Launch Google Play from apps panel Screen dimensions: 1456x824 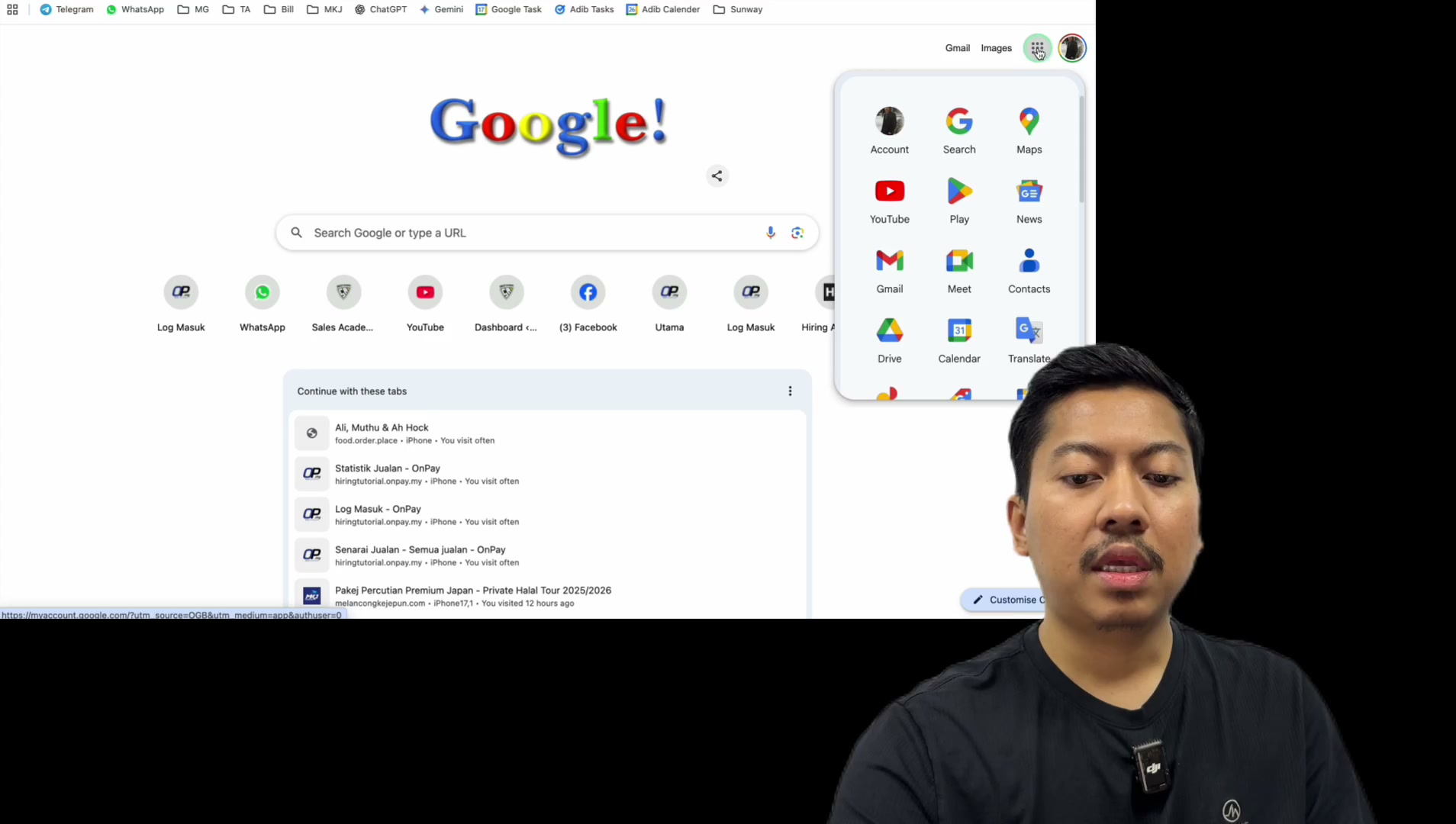pyautogui.click(x=959, y=201)
